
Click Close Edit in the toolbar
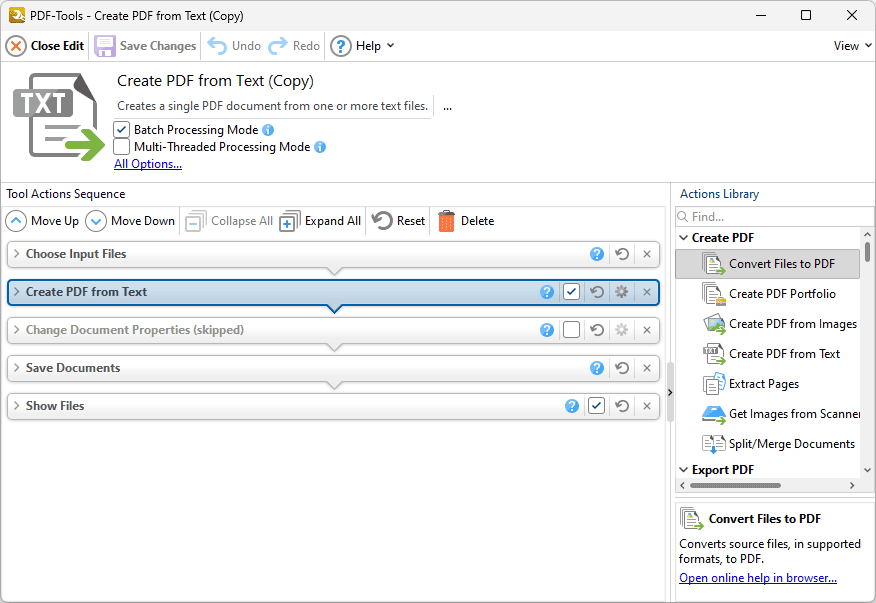coord(44,45)
